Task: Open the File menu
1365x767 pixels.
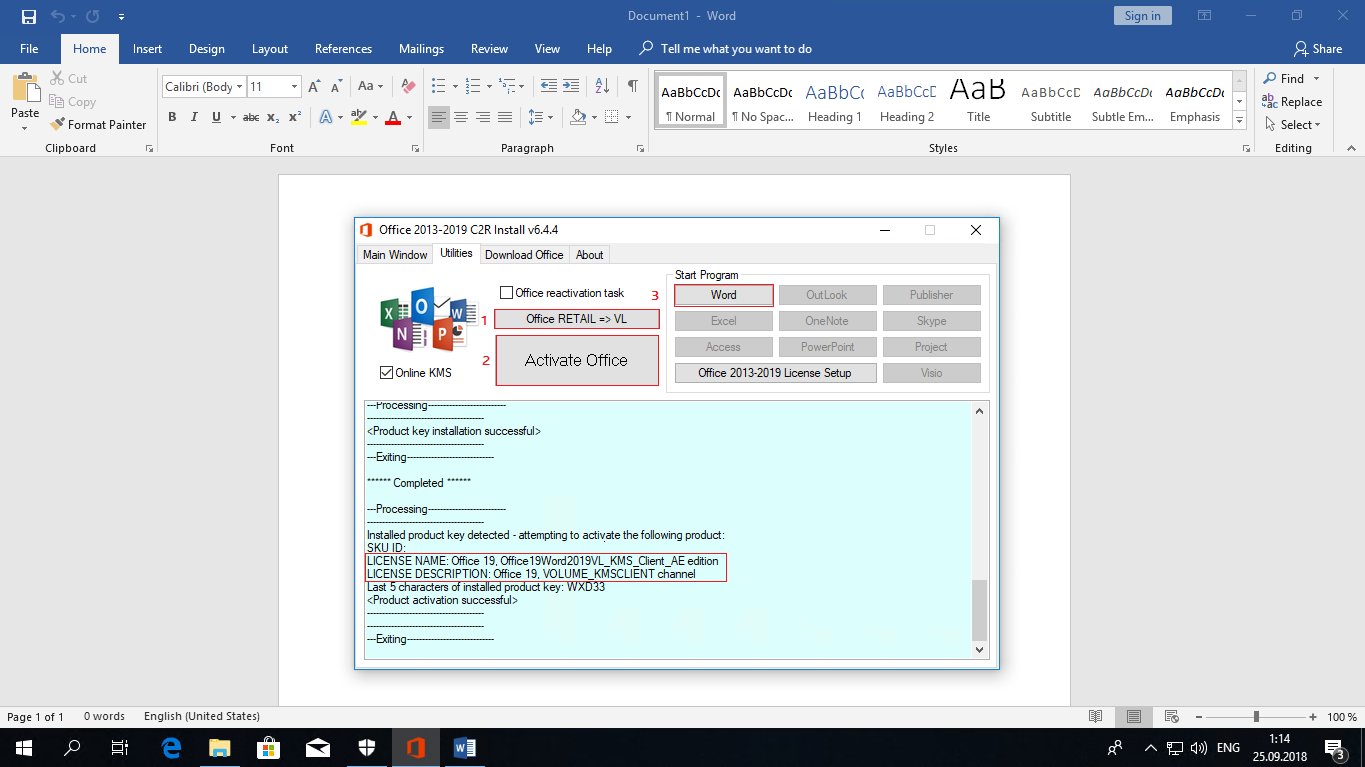Action: (x=29, y=49)
